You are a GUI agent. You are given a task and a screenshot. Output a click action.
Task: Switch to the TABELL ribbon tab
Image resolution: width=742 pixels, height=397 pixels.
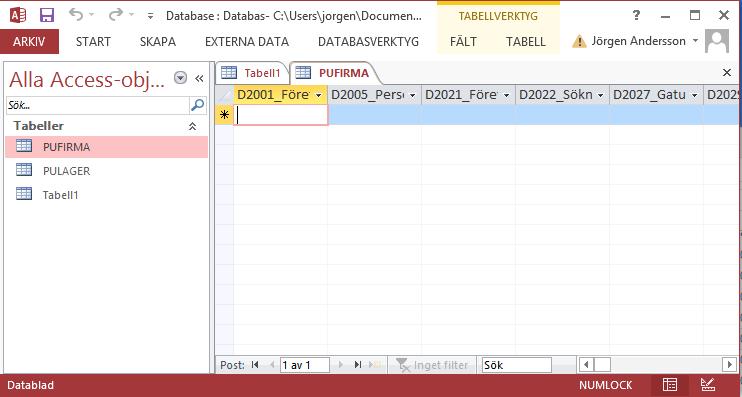[526, 42]
